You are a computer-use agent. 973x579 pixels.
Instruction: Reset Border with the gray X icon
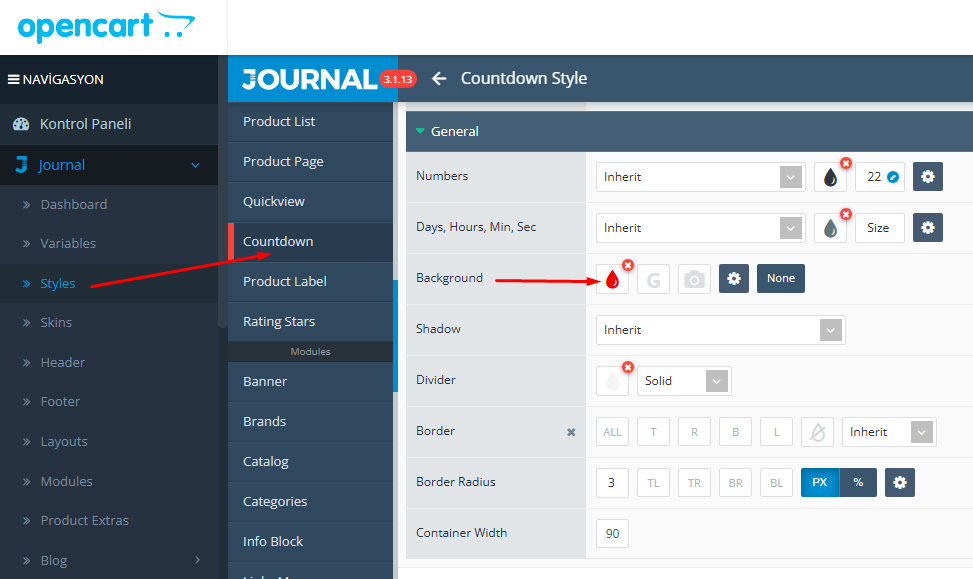[x=571, y=432]
